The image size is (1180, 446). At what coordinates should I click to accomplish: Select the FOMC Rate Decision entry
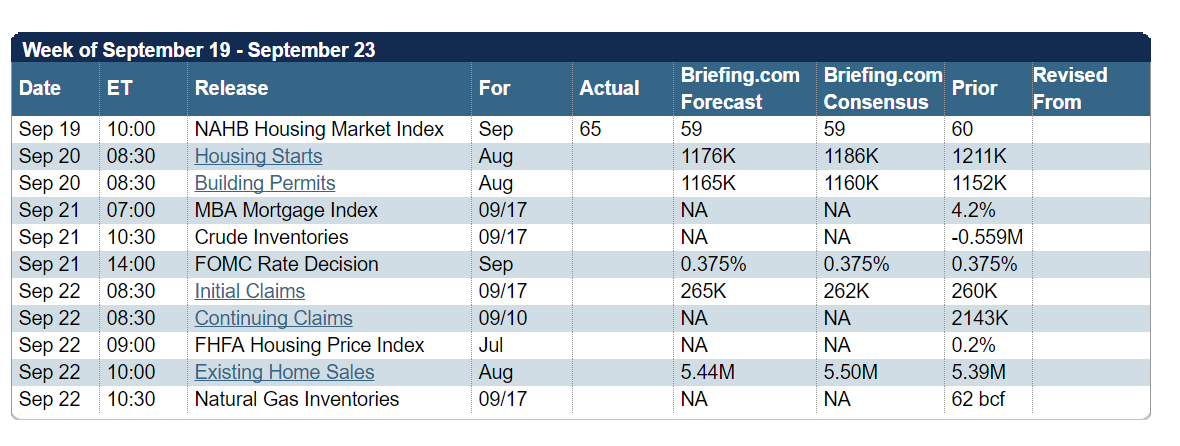[x=286, y=264]
